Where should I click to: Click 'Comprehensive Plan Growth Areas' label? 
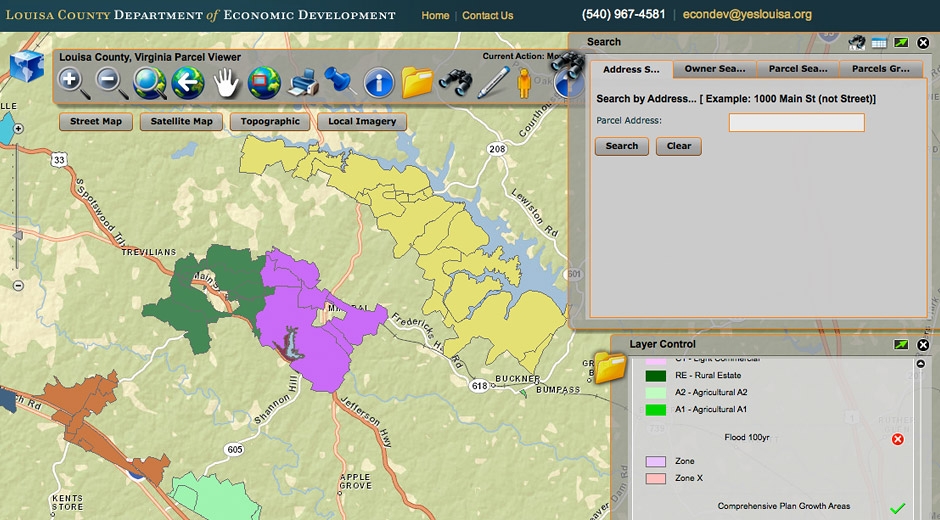click(x=784, y=506)
